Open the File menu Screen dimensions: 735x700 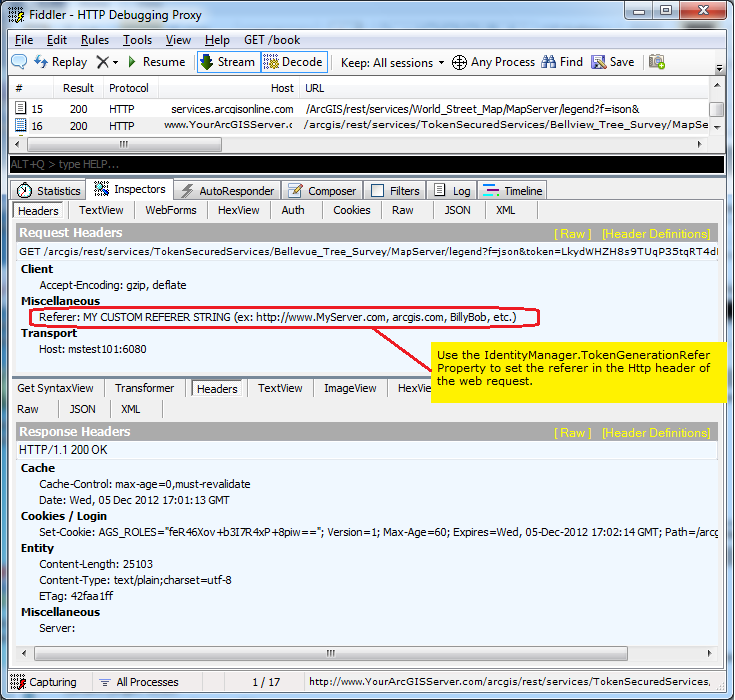tap(24, 40)
